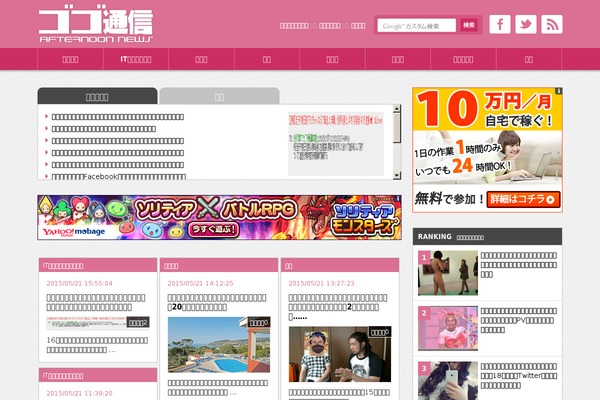Open the IT category header above the 11:39:20 article
Screen dimensions: 600x400
[98, 376]
